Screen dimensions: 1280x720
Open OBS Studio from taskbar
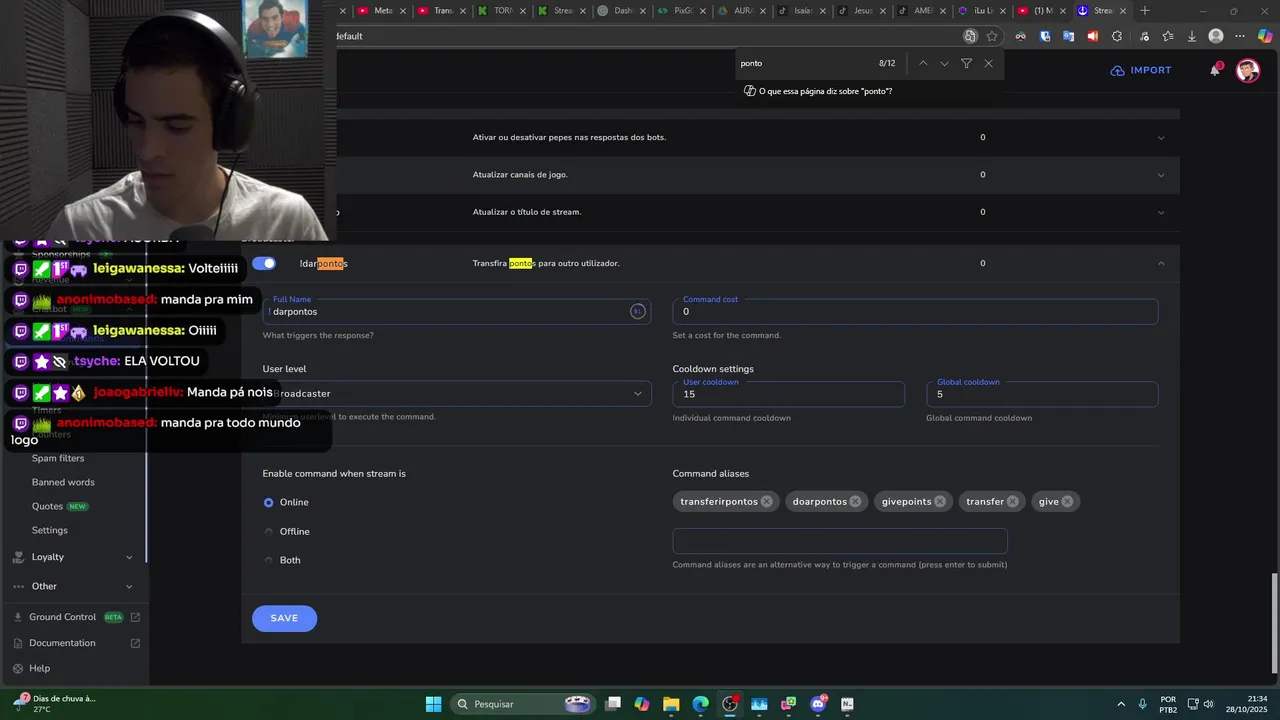pos(730,704)
